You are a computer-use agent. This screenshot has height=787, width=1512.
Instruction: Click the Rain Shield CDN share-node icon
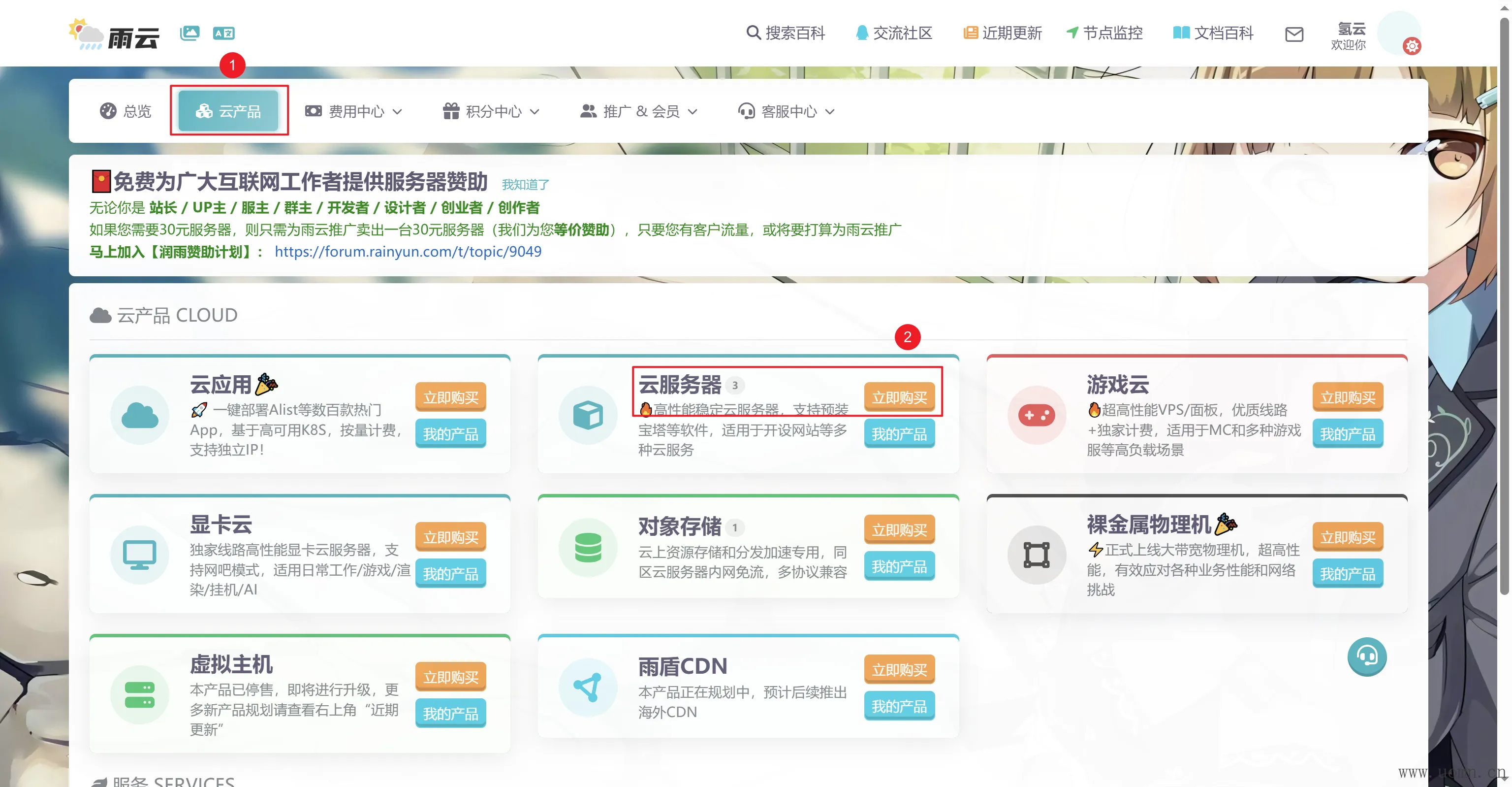coord(588,687)
